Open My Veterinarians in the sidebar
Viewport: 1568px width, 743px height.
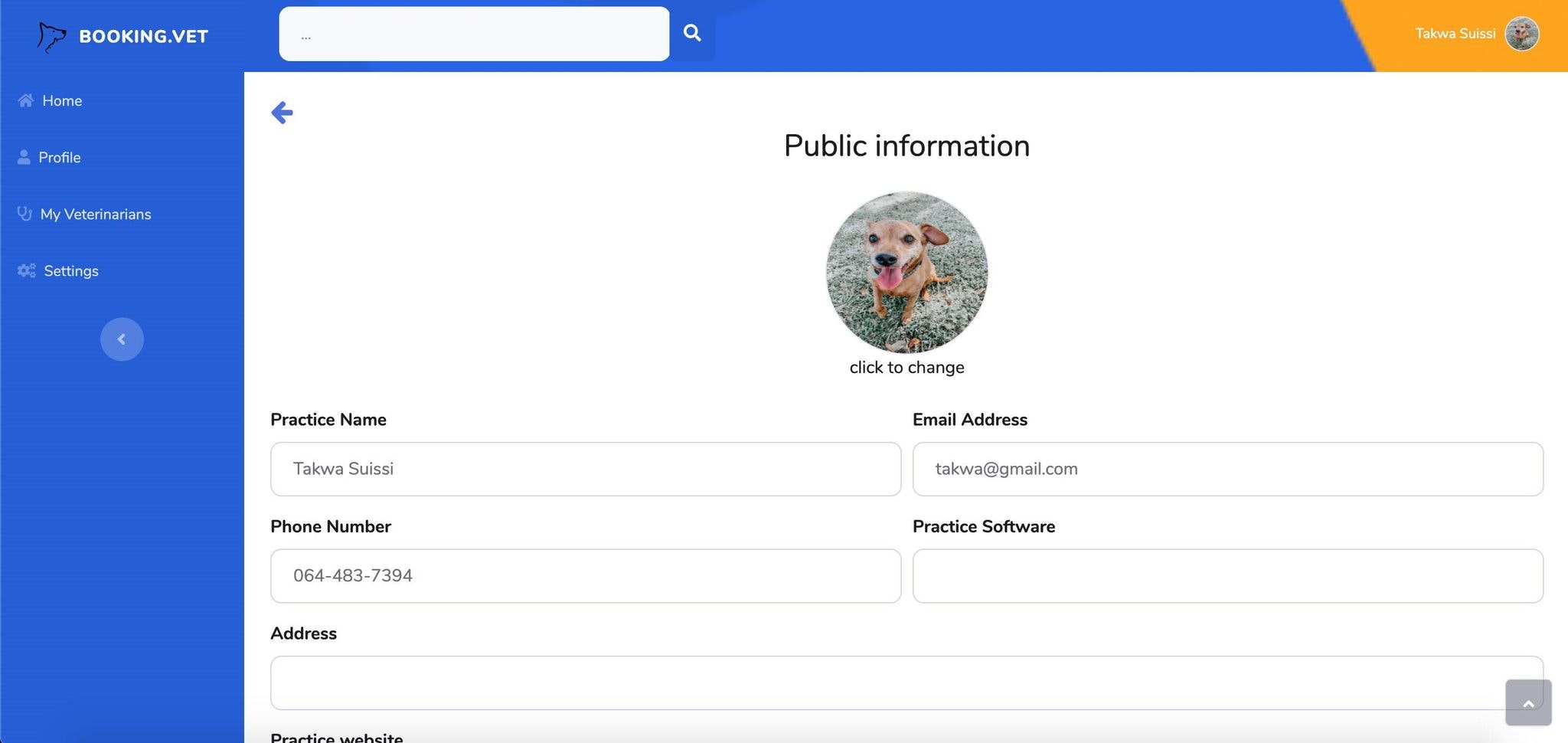pyautogui.click(x=96, y=214)
